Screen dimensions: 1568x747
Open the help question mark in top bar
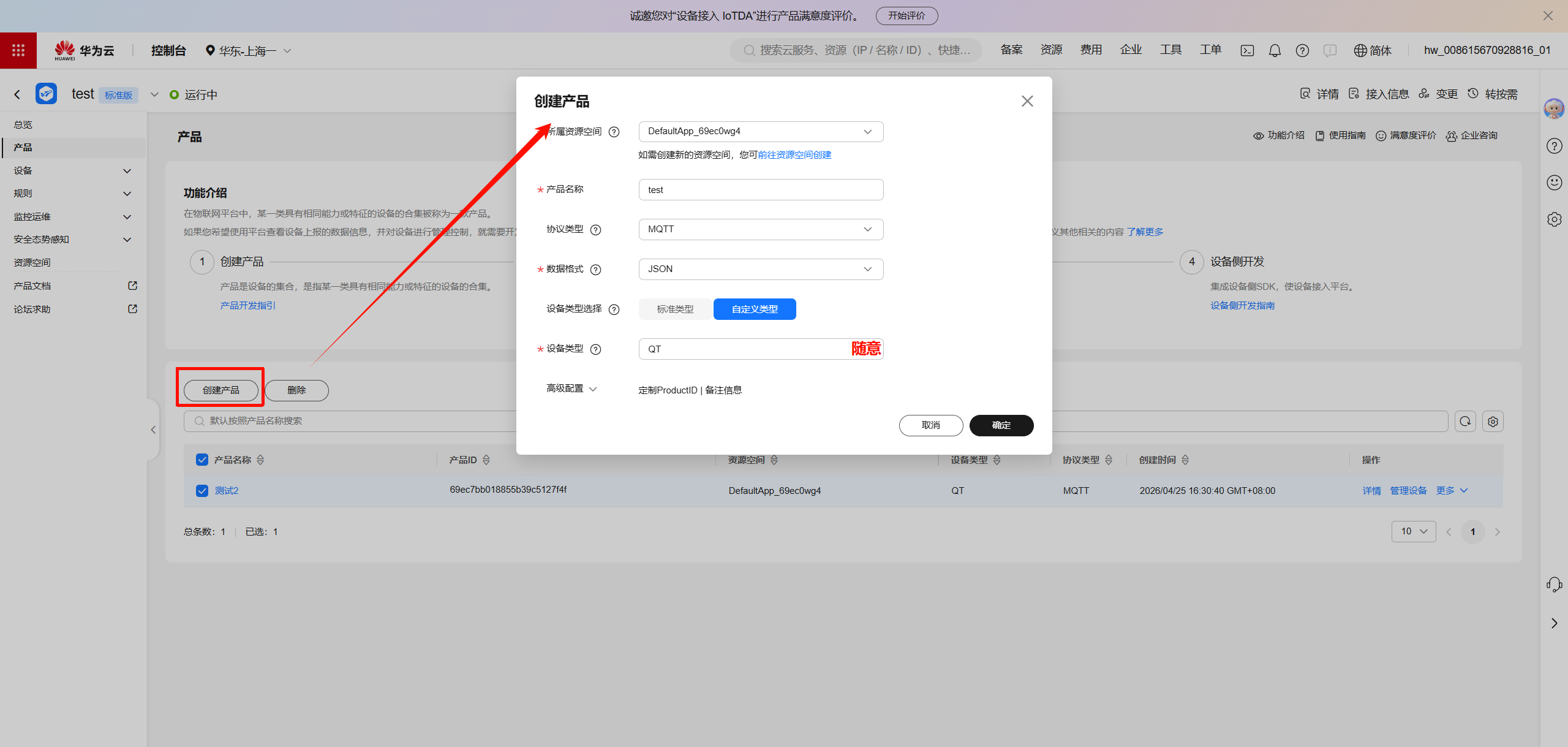point(1302,50)
